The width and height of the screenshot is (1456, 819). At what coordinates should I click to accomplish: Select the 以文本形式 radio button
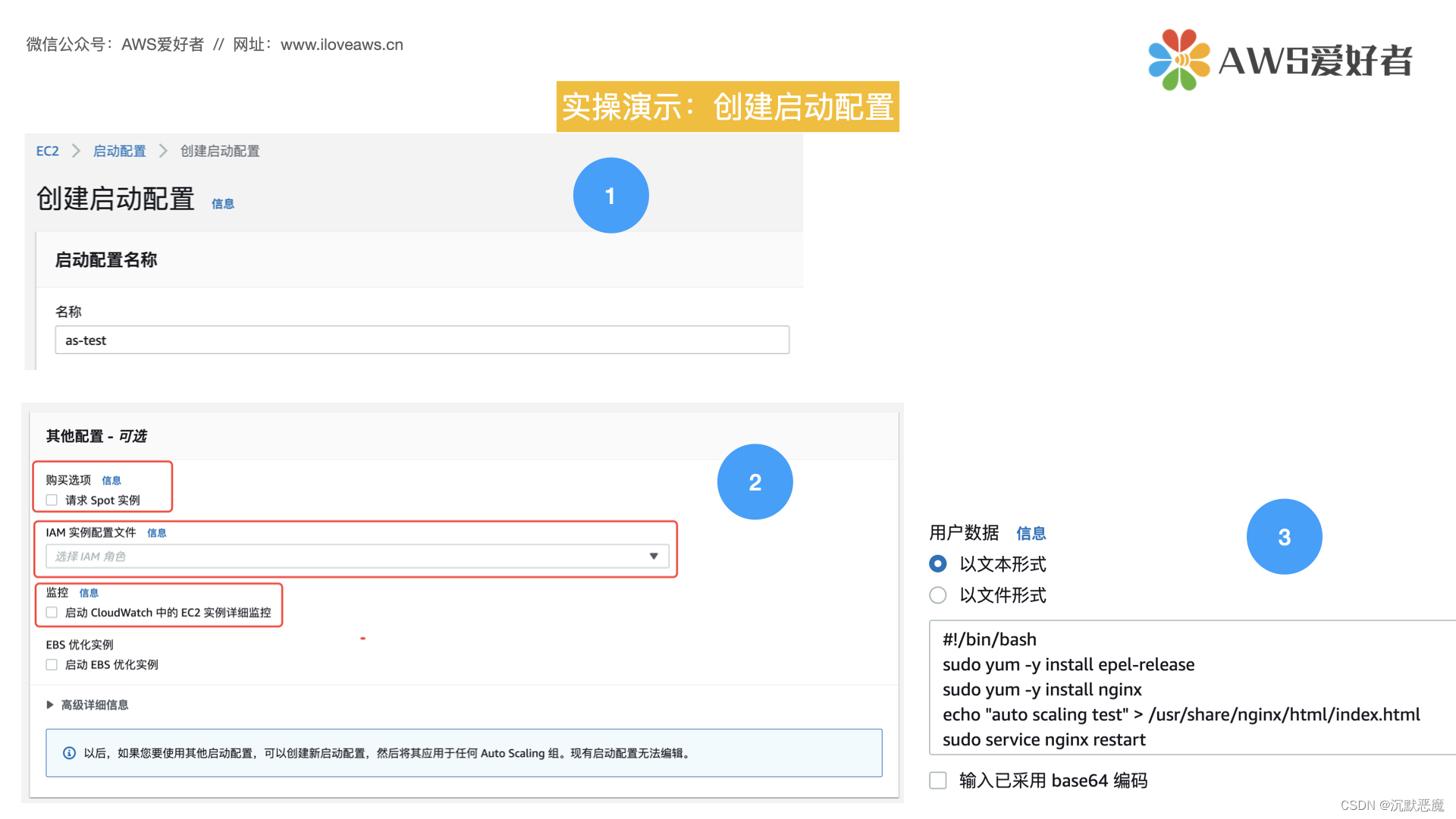click(938, 563)
